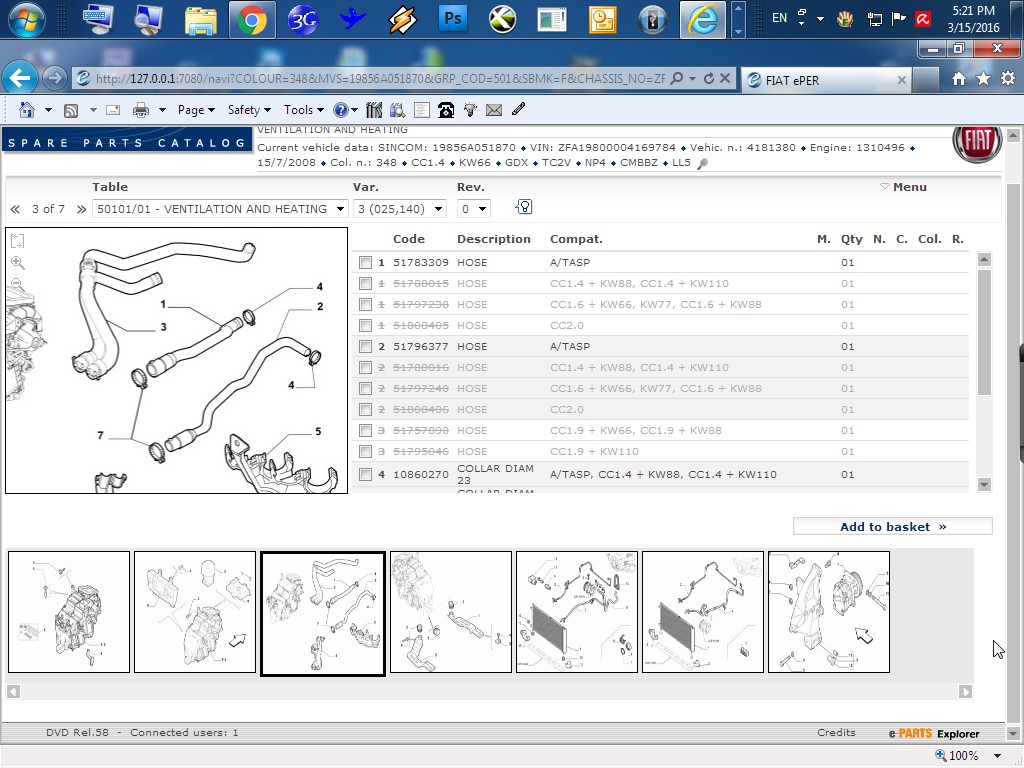Click the light bulb info icon beside Rev.

[x=524, y=207]
